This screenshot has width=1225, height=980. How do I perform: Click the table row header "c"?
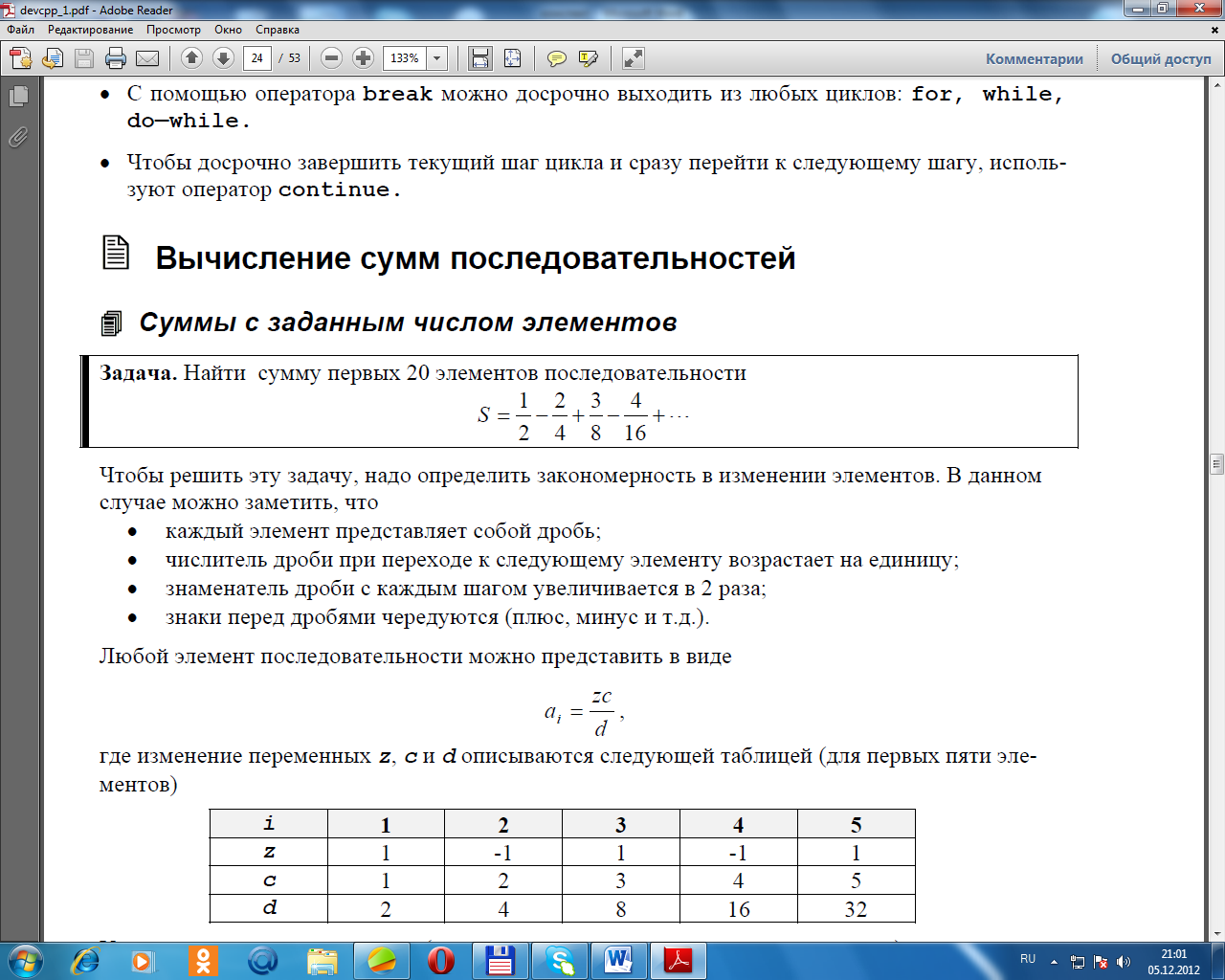269,880
